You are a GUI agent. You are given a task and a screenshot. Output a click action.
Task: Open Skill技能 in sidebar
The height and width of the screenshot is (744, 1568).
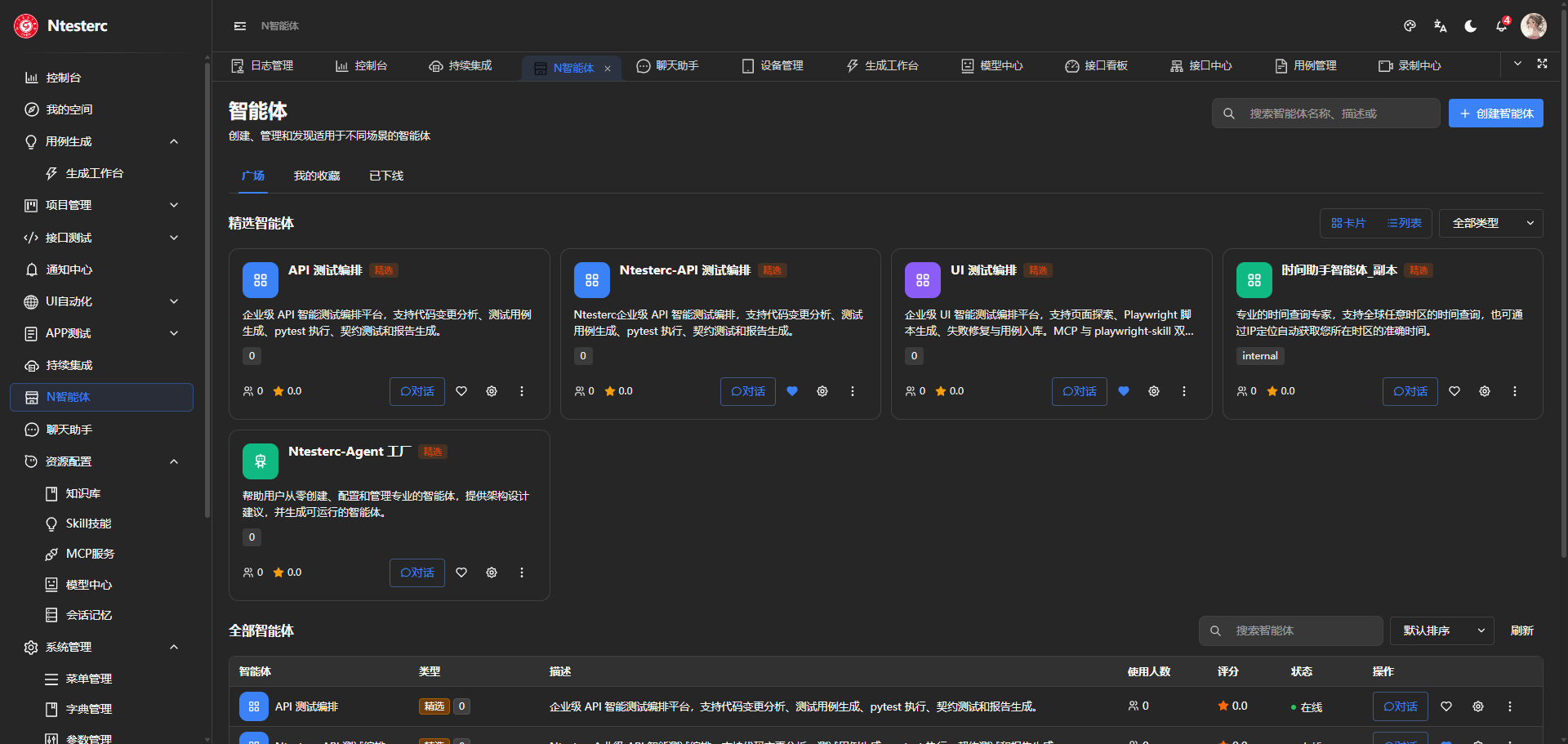[88, 523]
